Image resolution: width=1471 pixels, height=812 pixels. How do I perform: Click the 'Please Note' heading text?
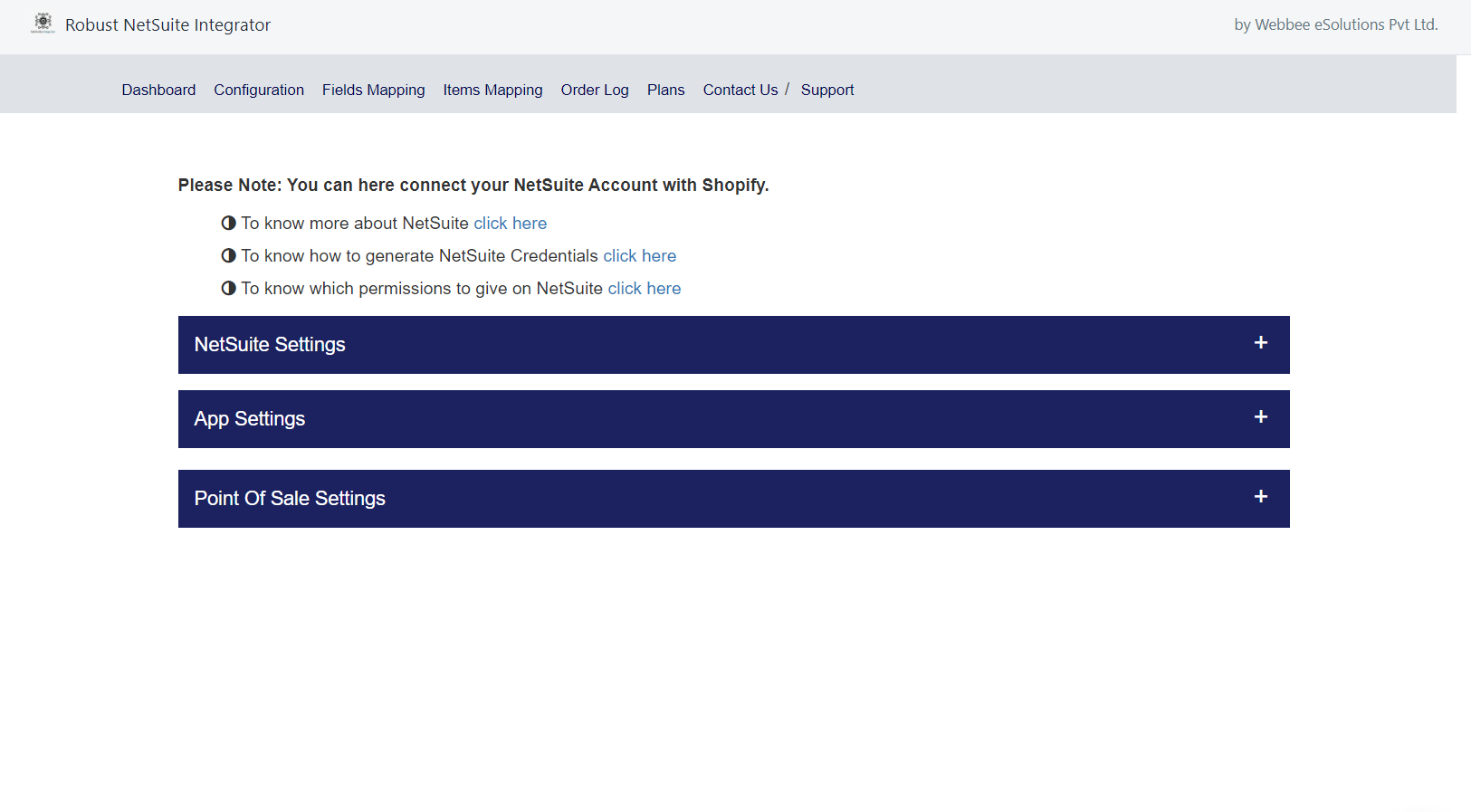[x=473, y=185]
